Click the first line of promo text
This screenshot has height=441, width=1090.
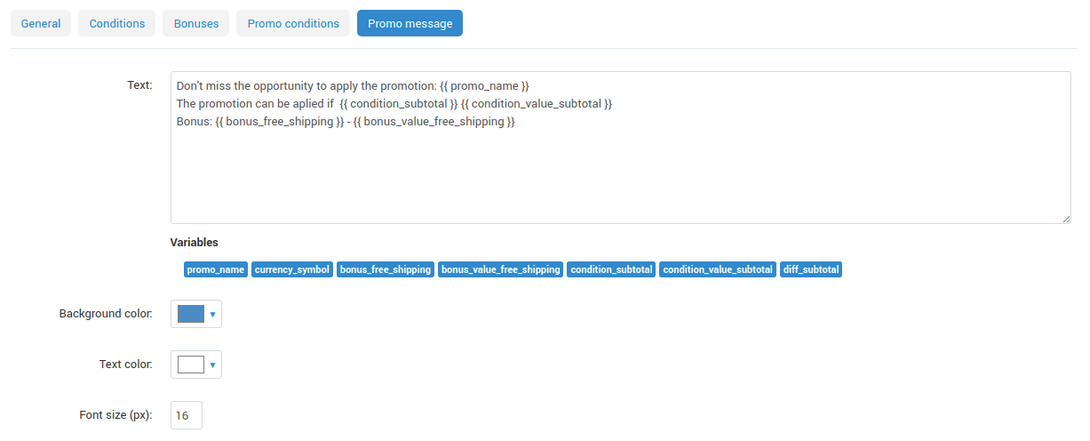353,86
